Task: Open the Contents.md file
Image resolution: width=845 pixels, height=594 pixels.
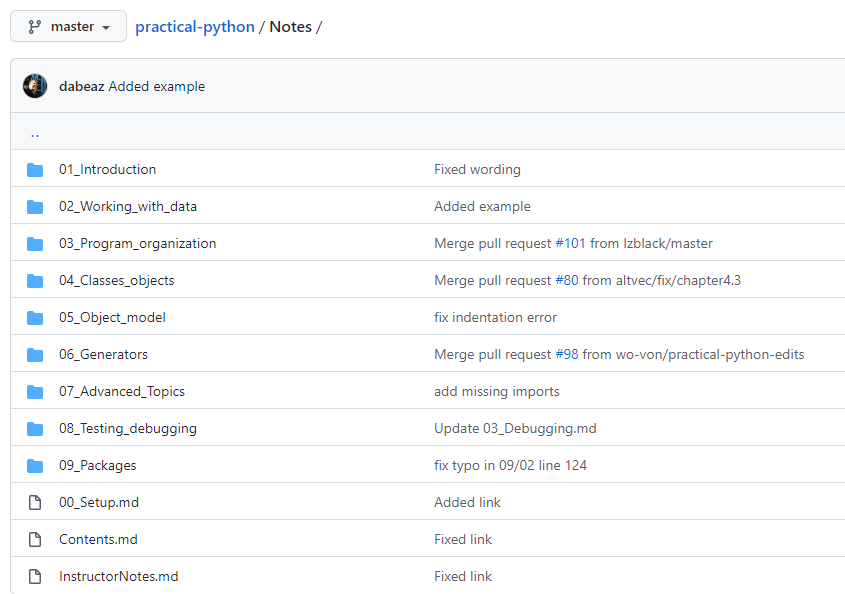Action: [x=98, y=540]
